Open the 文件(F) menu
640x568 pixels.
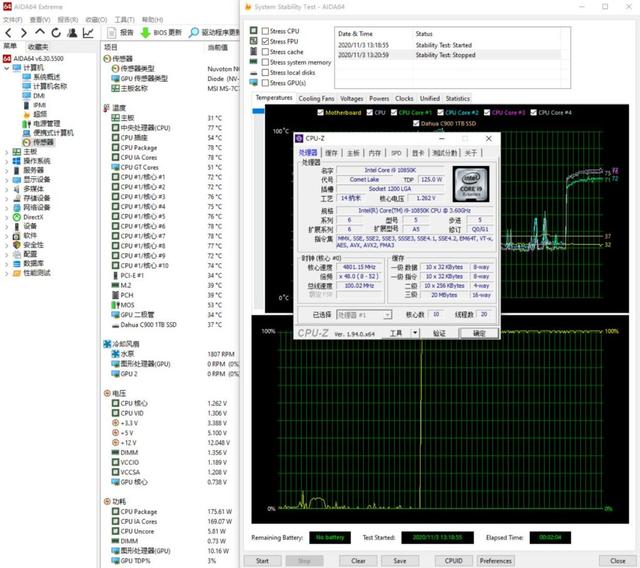13,20
